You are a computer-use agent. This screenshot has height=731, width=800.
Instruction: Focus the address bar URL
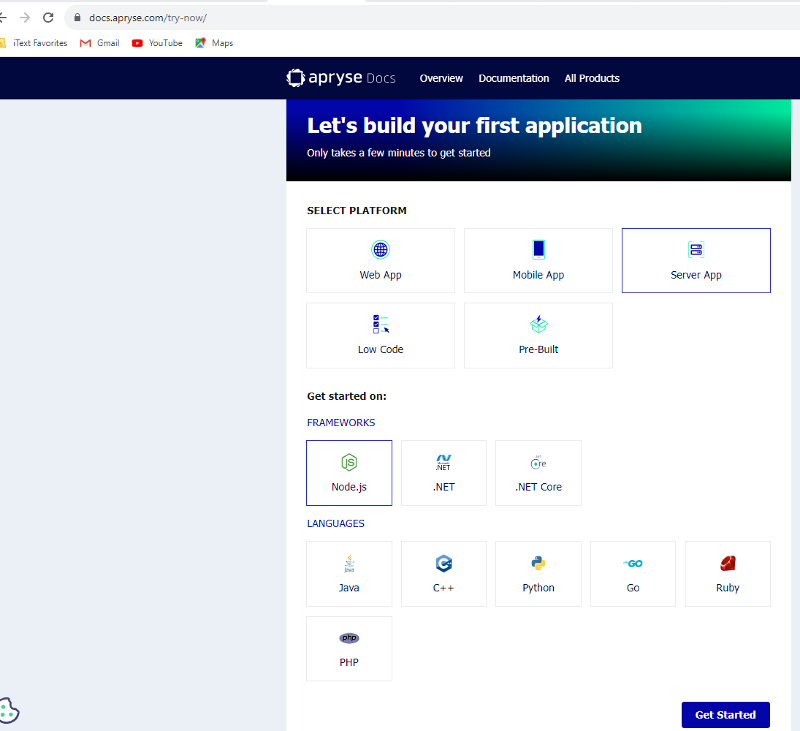click(x=148, y=18)
